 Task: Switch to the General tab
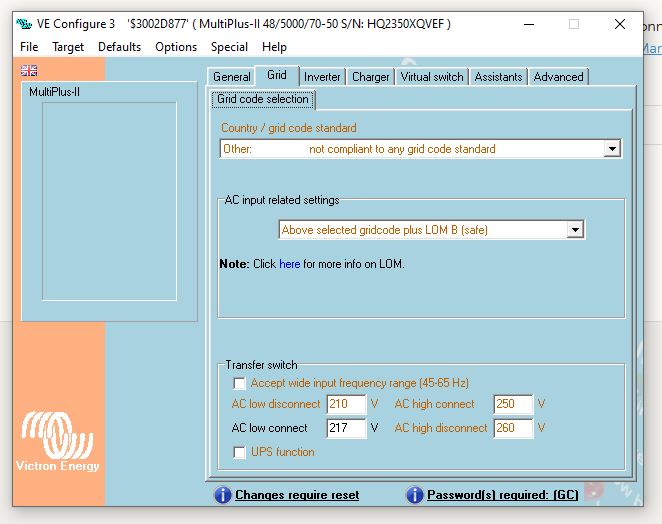click(x=231, y=77)
